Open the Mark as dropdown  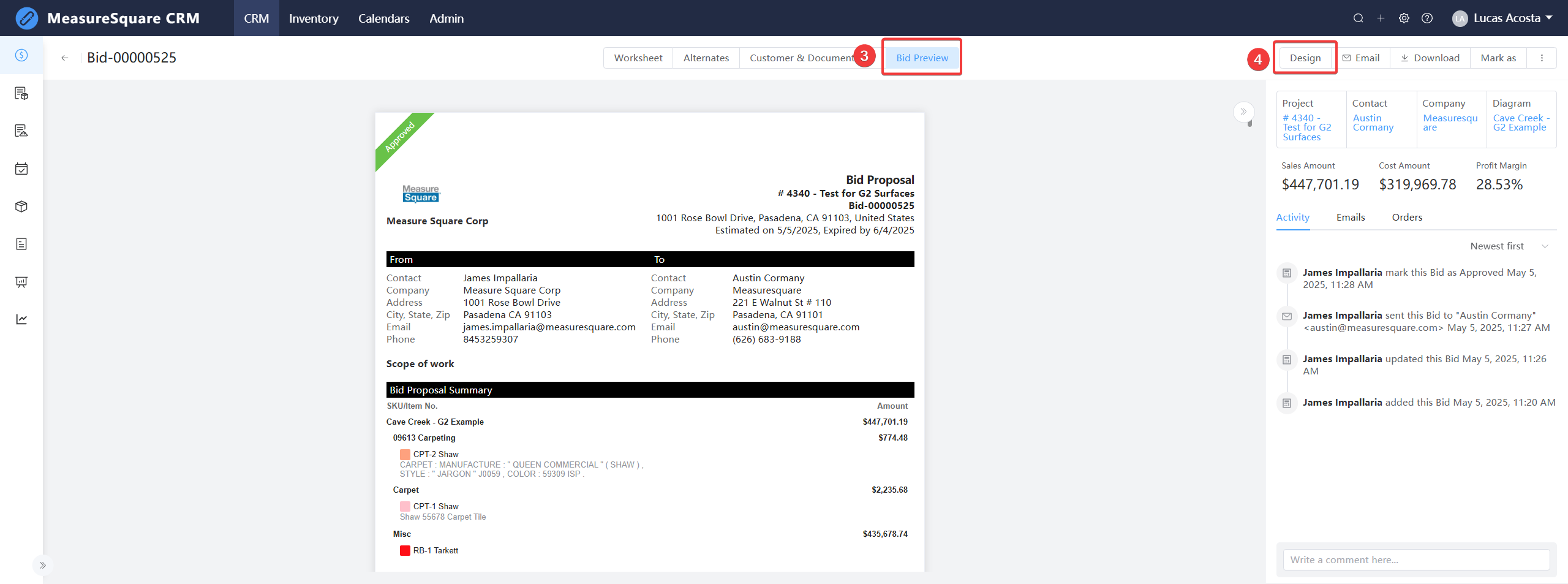(1498, 58)
